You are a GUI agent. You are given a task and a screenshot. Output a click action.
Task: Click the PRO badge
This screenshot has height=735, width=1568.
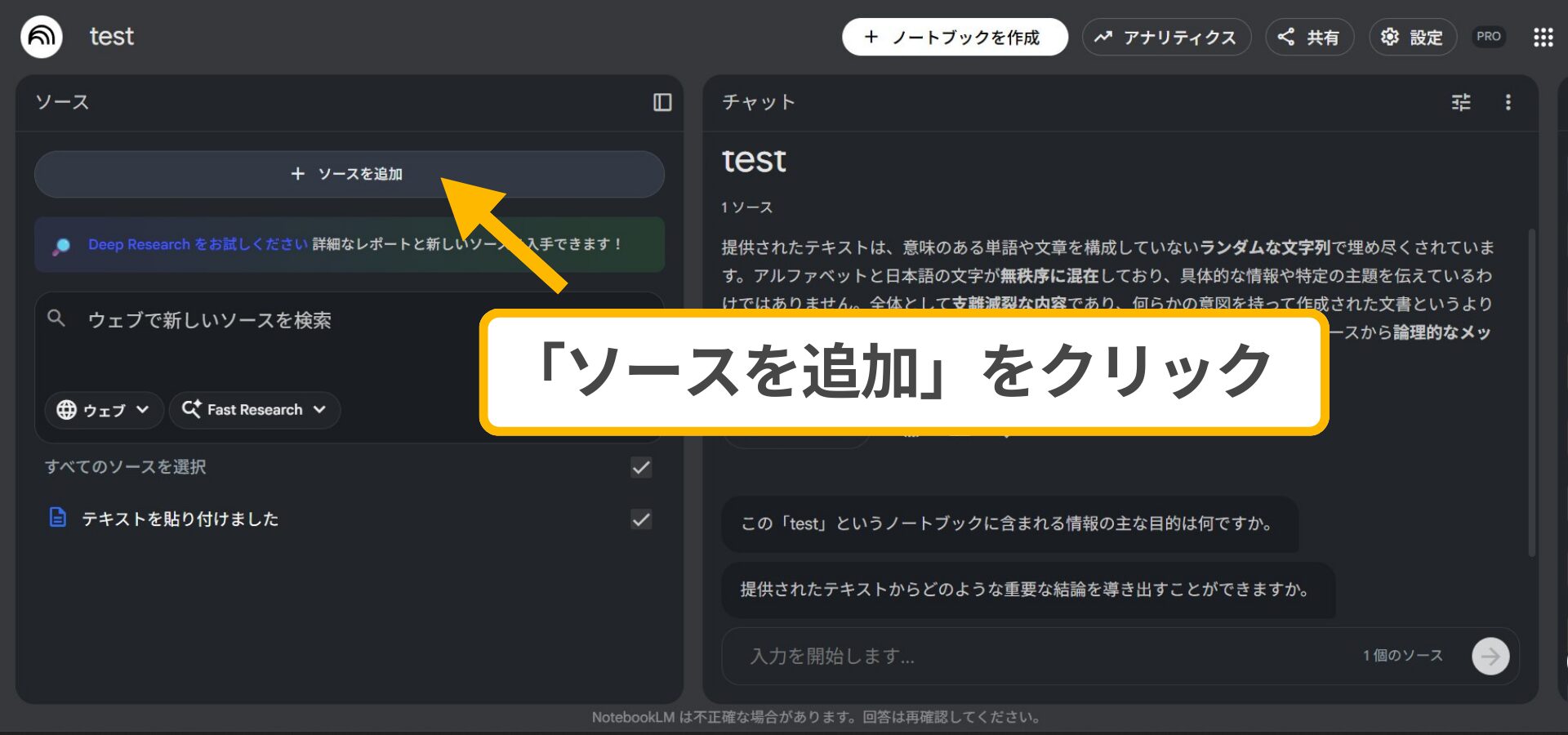1489,37
